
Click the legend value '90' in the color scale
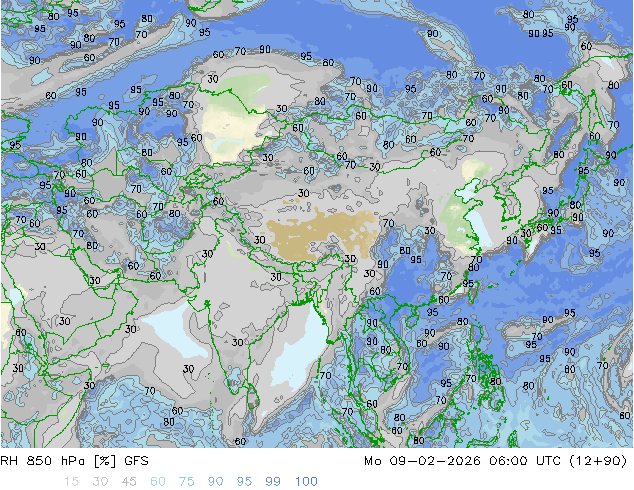click(x=215, y=482)
